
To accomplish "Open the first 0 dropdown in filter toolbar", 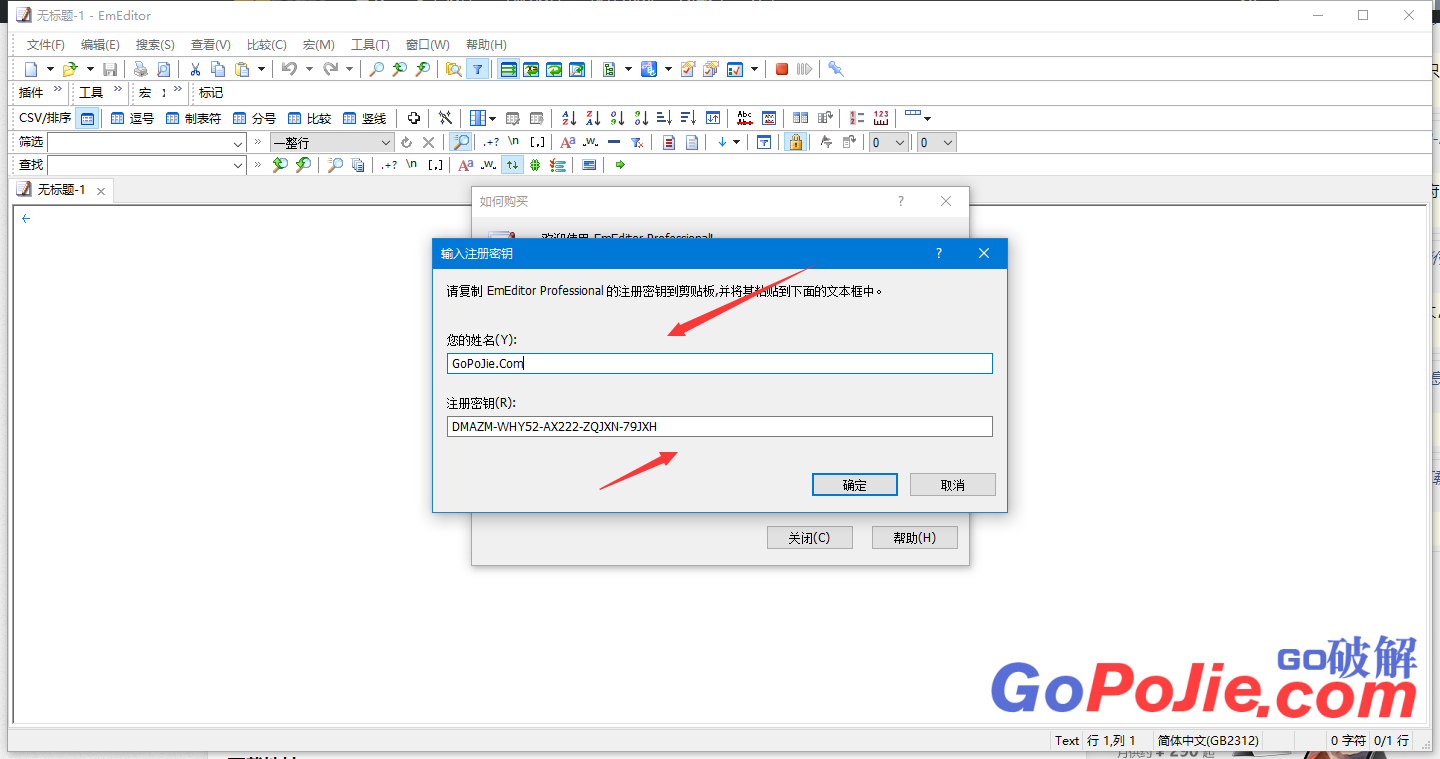I will tap(888, 142).
